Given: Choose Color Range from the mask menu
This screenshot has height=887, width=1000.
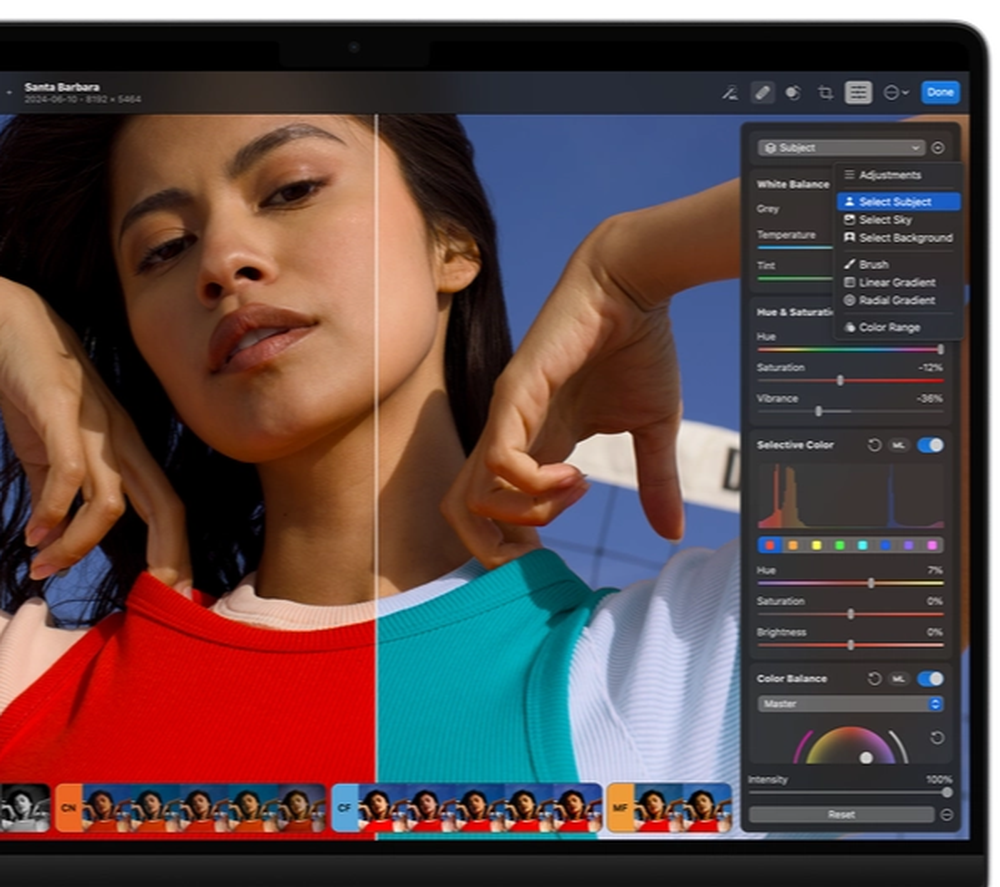Looking at the screenshot, I should click(x=889, y=327).
